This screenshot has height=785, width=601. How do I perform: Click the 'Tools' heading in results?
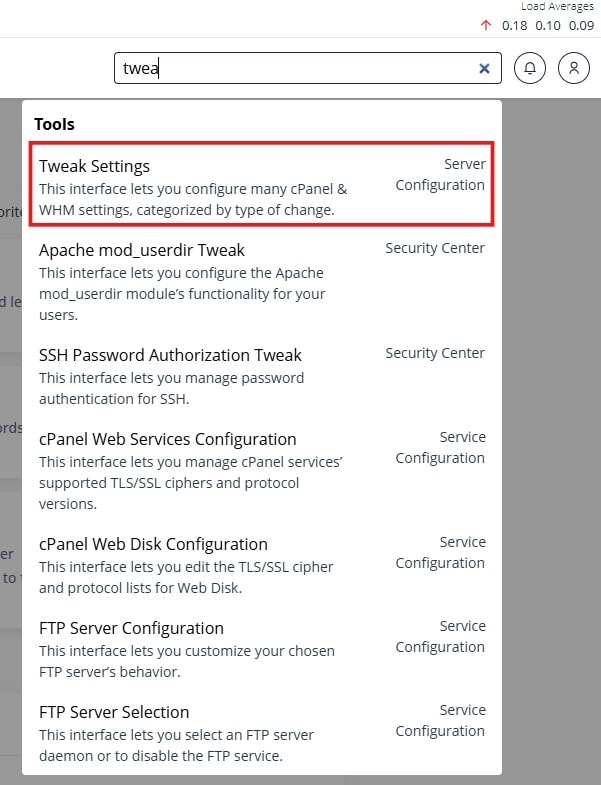(x=54, y=124)
